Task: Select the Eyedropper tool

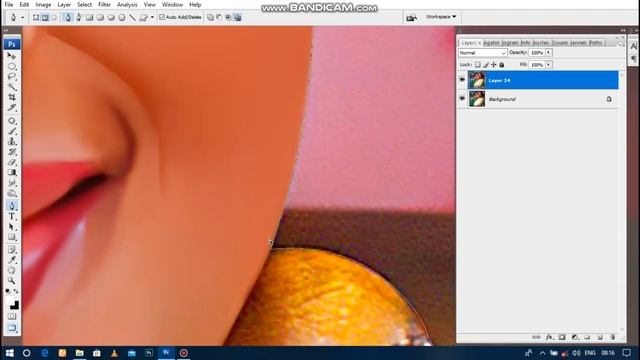Action: click(x=12, y=260)
